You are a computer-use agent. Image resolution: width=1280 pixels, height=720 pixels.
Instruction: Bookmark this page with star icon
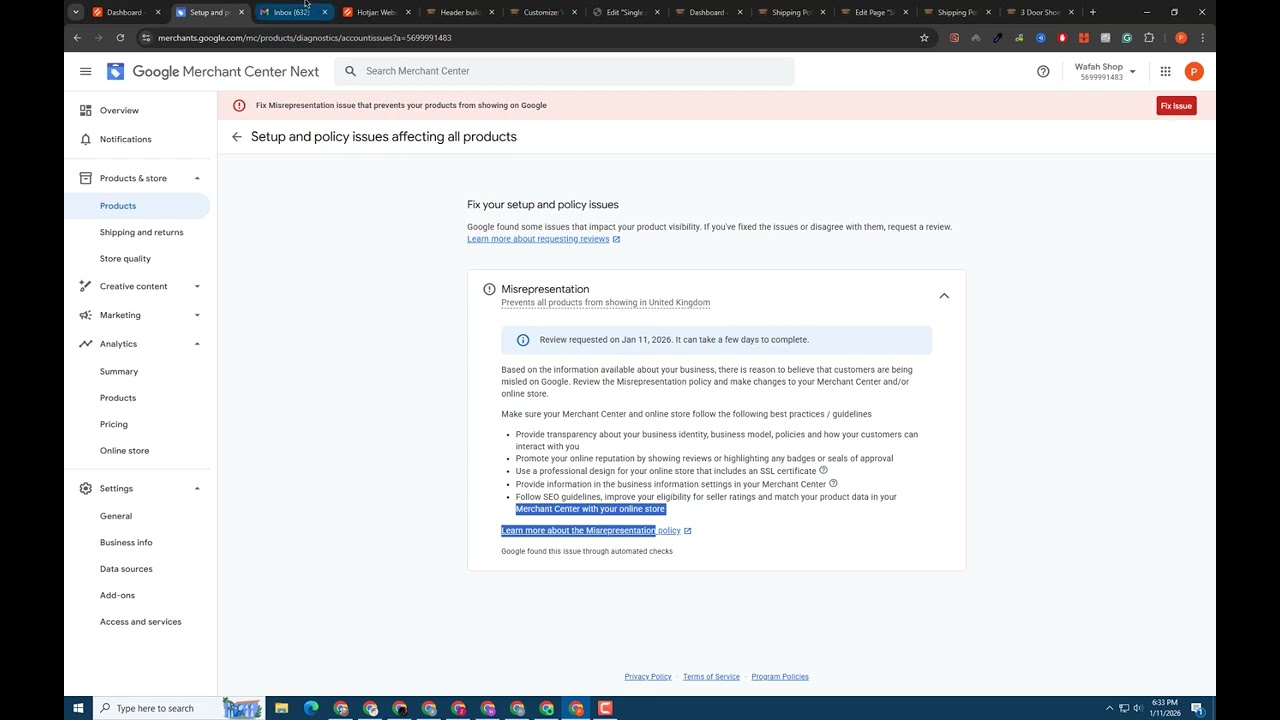(x=924, y=38)
